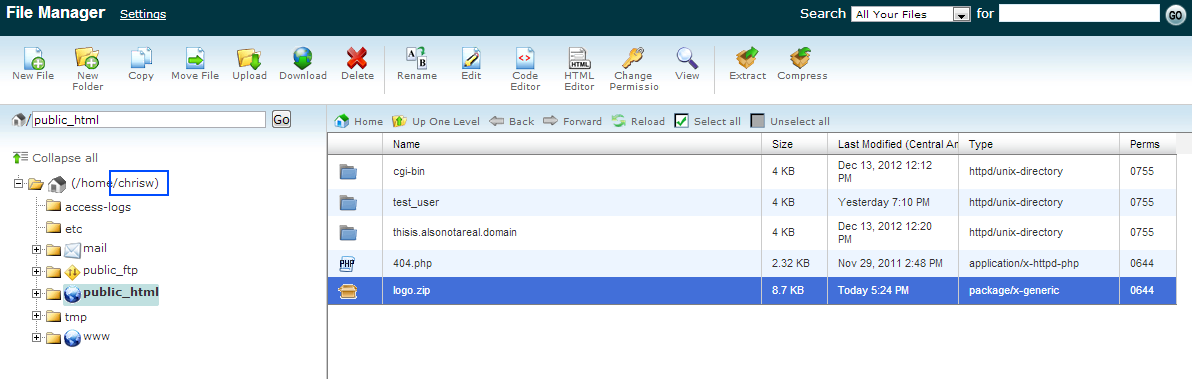Launch the Code Editor

point(525,58)
